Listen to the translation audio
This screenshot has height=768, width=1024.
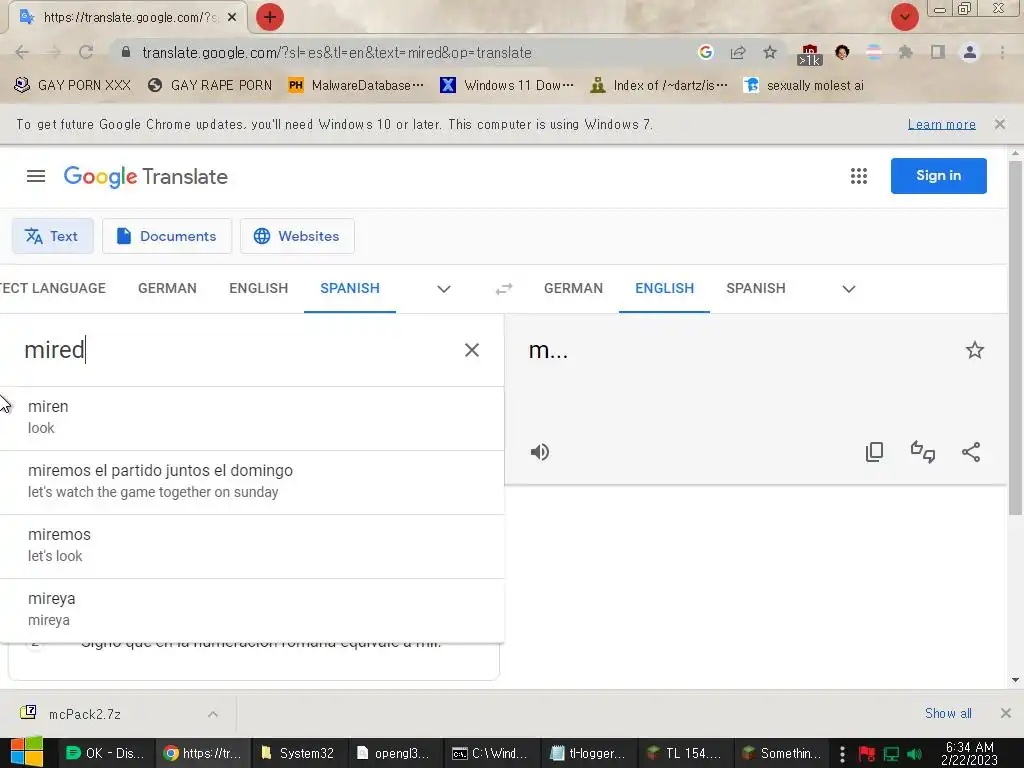[539, 452]
